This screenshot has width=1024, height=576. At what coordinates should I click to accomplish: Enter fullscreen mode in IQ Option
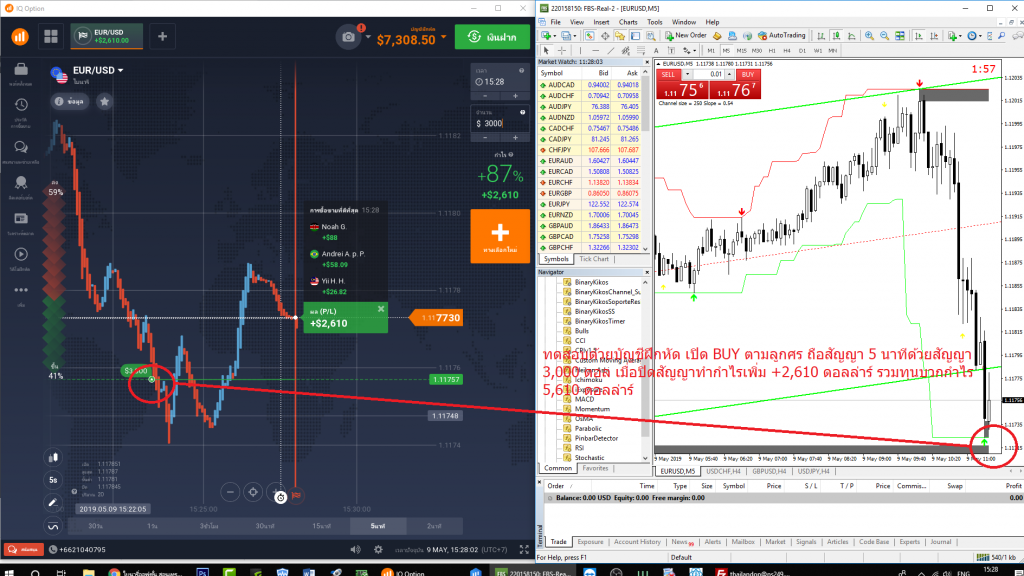(x=524, y=550)
